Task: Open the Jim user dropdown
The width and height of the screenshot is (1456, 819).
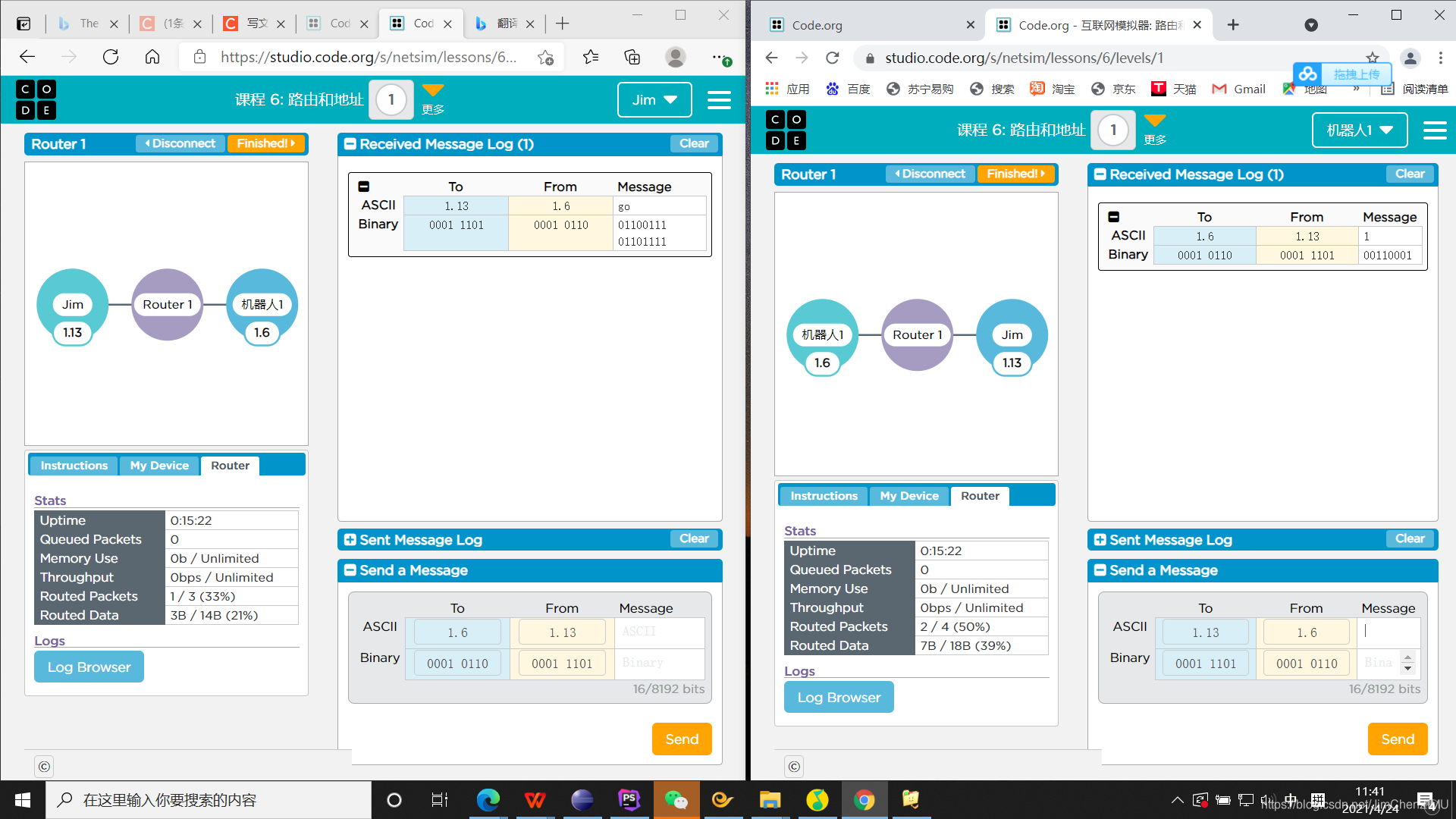Action: coord(654,100)
